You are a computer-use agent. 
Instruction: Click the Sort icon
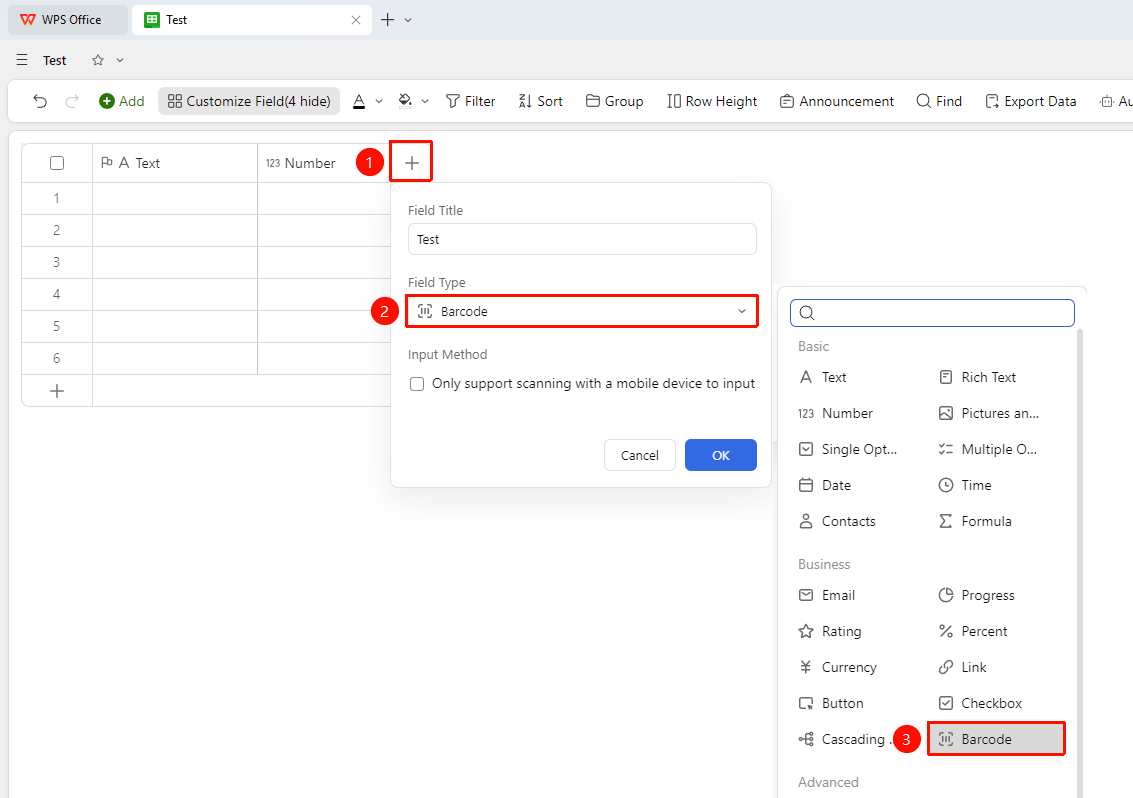pyautogui.click(x=525, y=101)
